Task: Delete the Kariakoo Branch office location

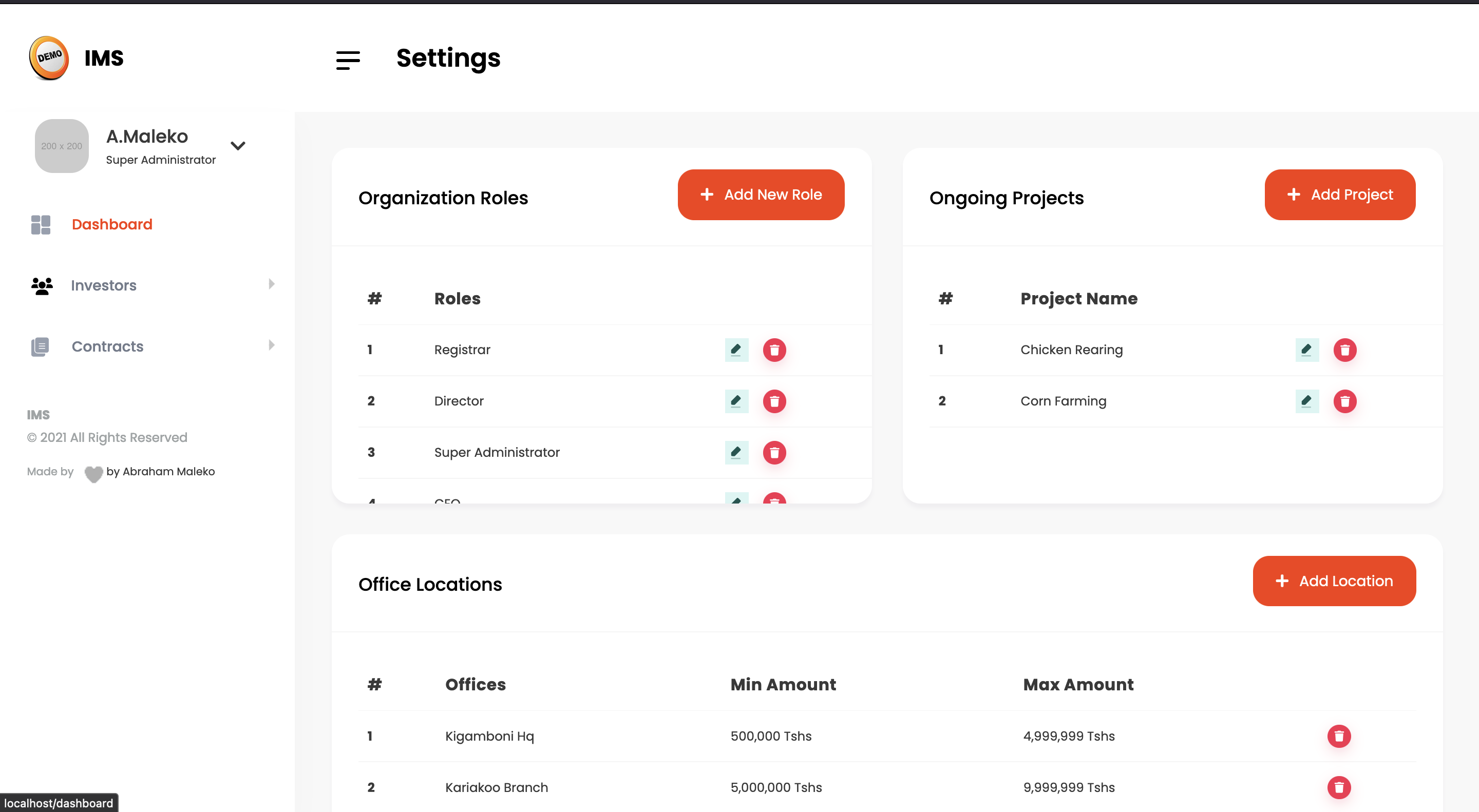Action: coord(1338,787)
